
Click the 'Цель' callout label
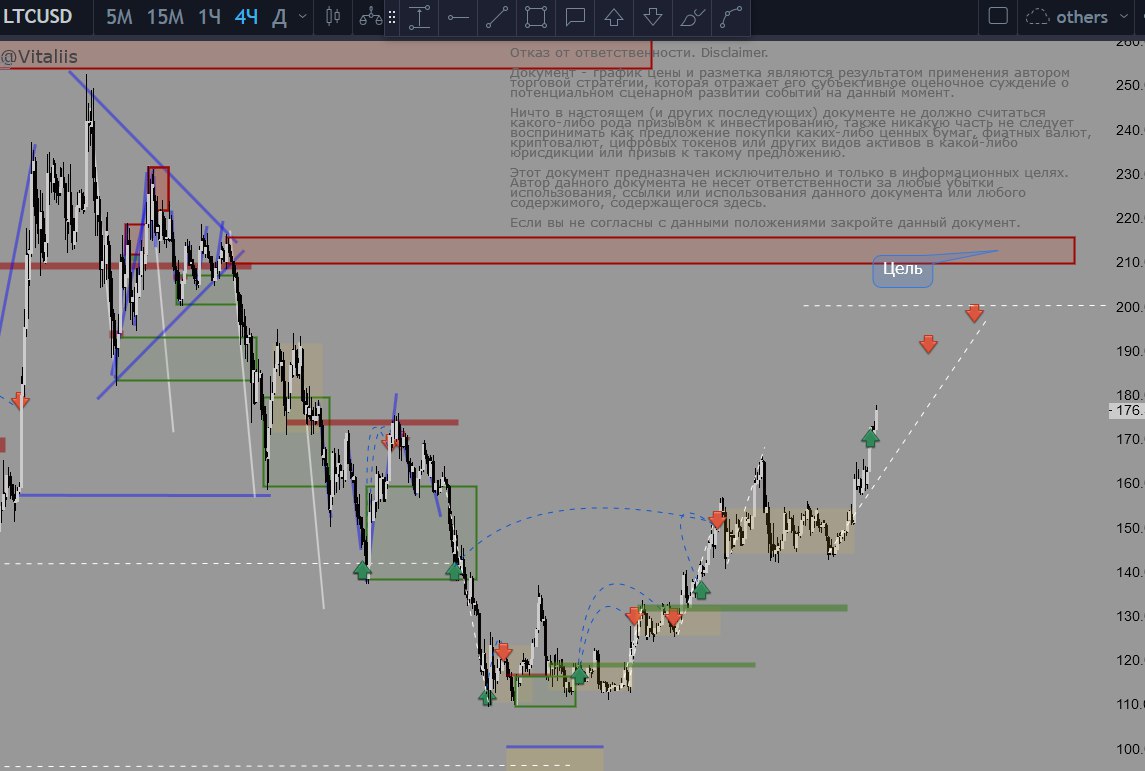903,269
